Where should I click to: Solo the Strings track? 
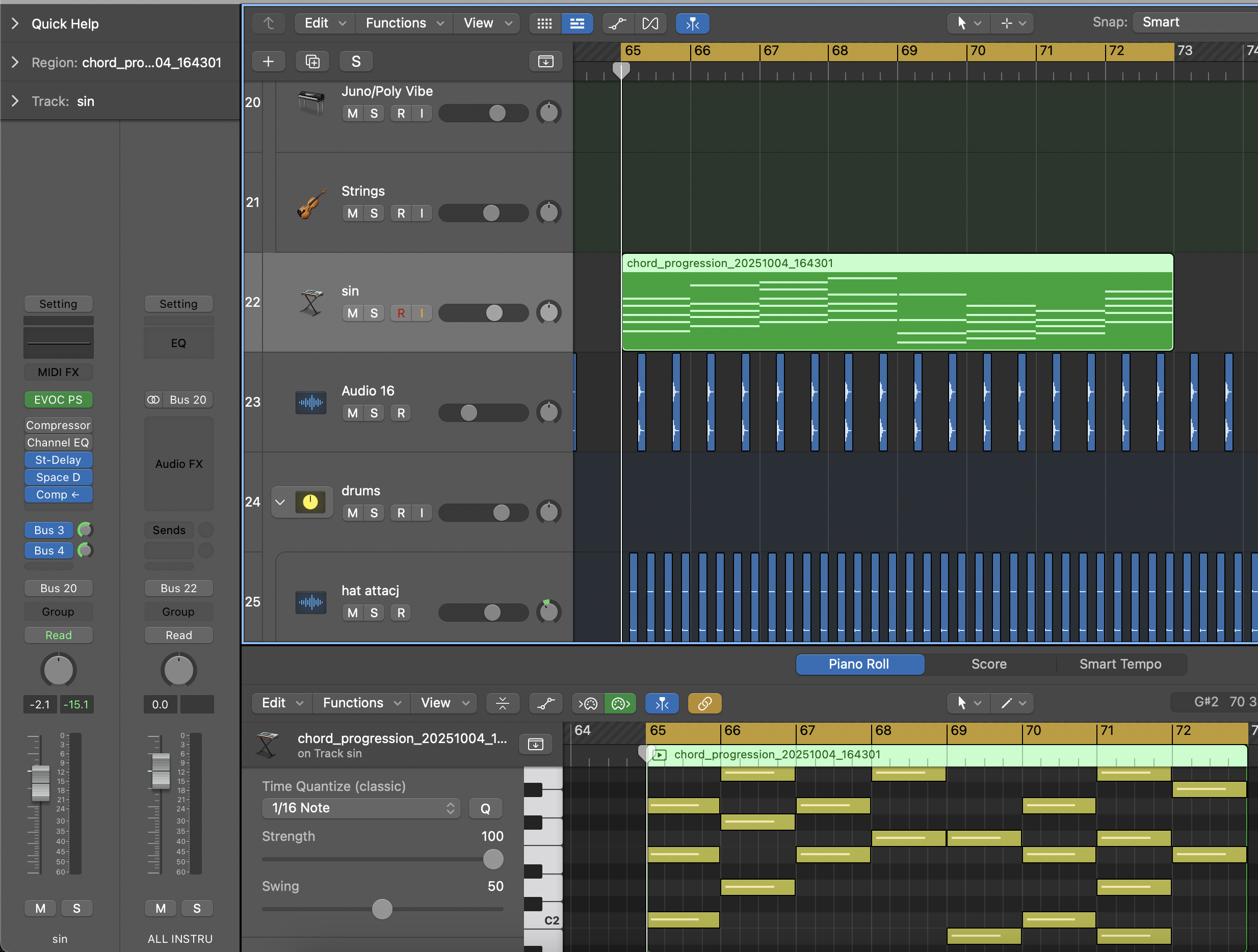(374, 213)
